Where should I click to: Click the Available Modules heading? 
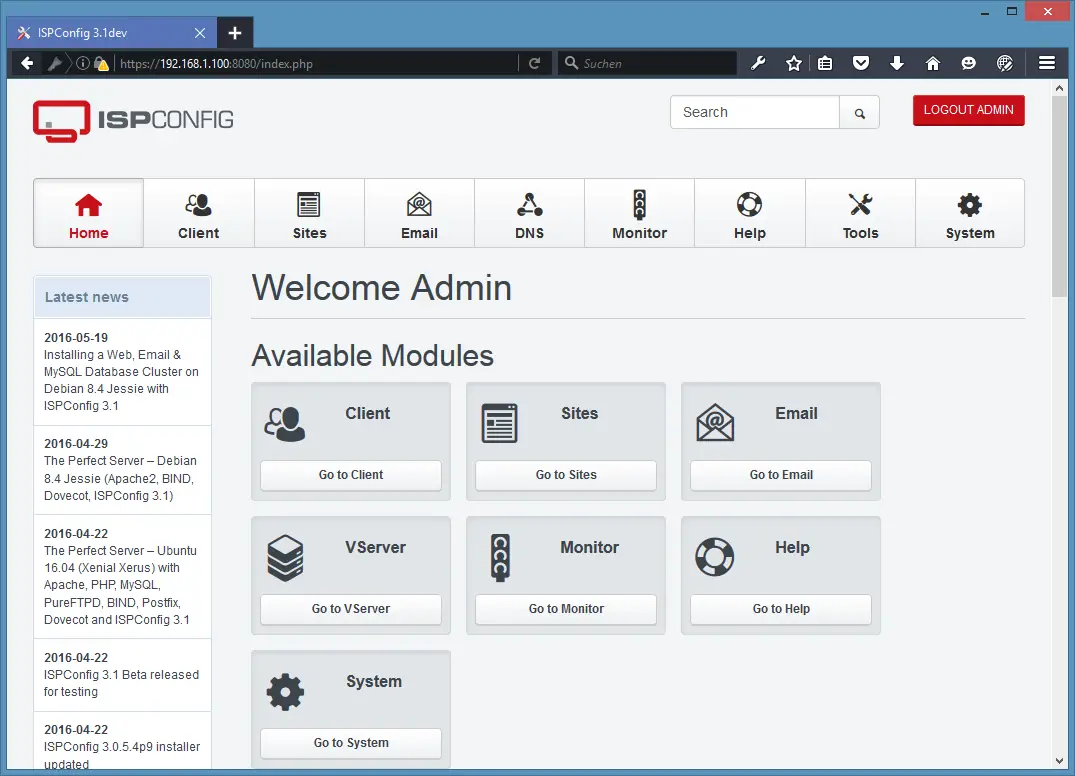click(372, 355)
